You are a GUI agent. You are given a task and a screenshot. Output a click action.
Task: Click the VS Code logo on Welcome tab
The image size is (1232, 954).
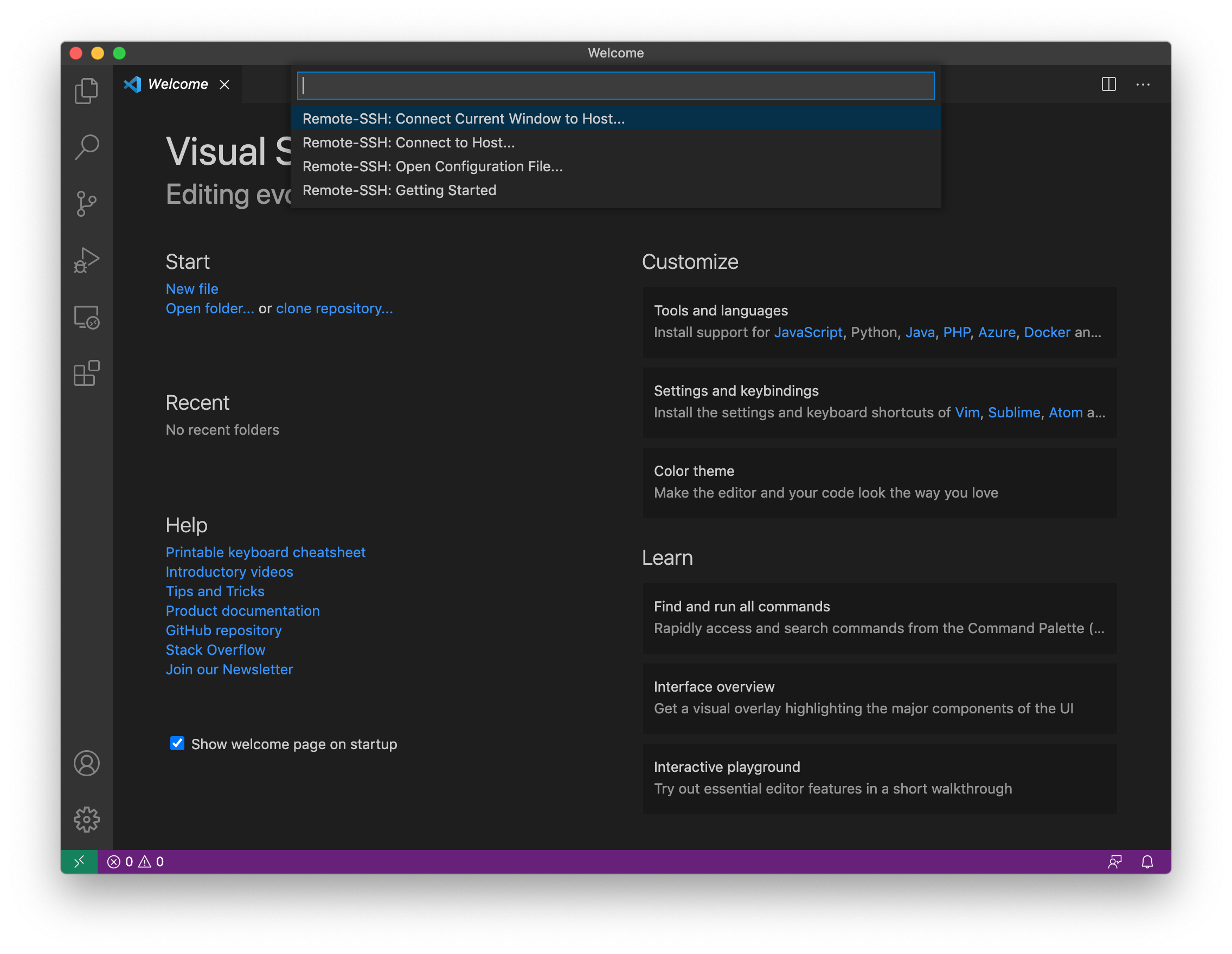pyautogui.click(x=132, y=84)
